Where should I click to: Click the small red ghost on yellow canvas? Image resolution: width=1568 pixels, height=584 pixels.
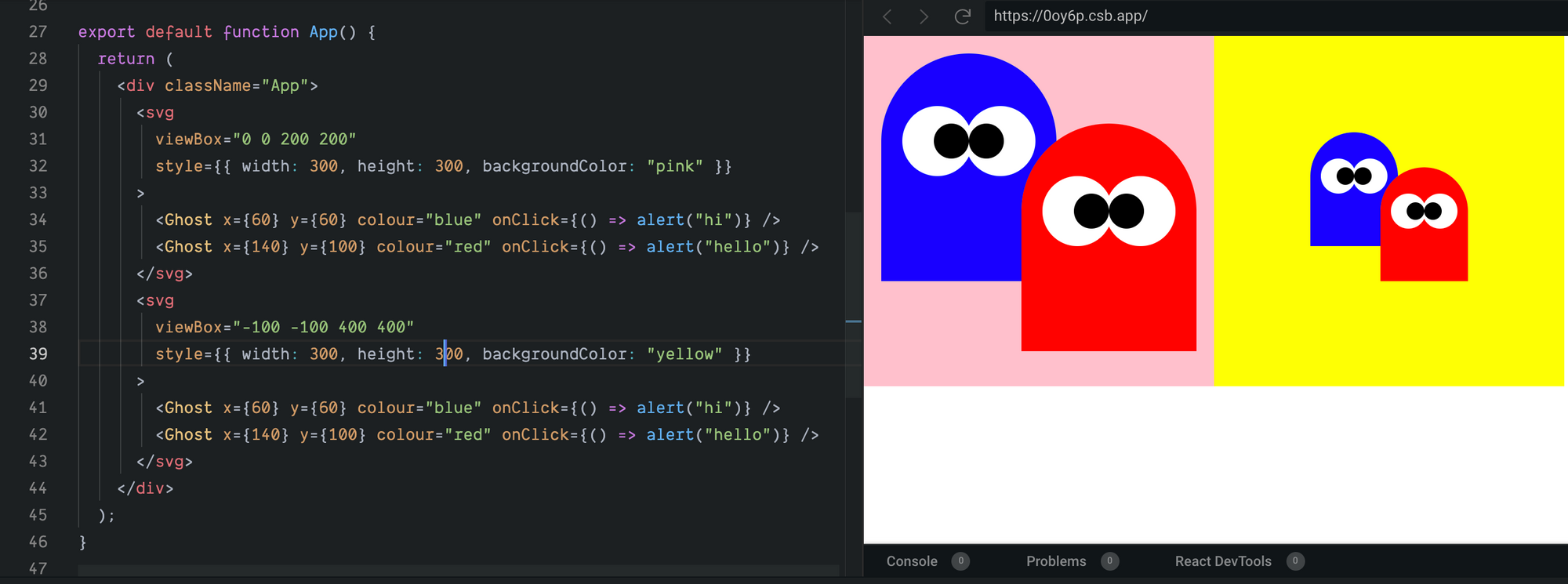[1424, 251]
